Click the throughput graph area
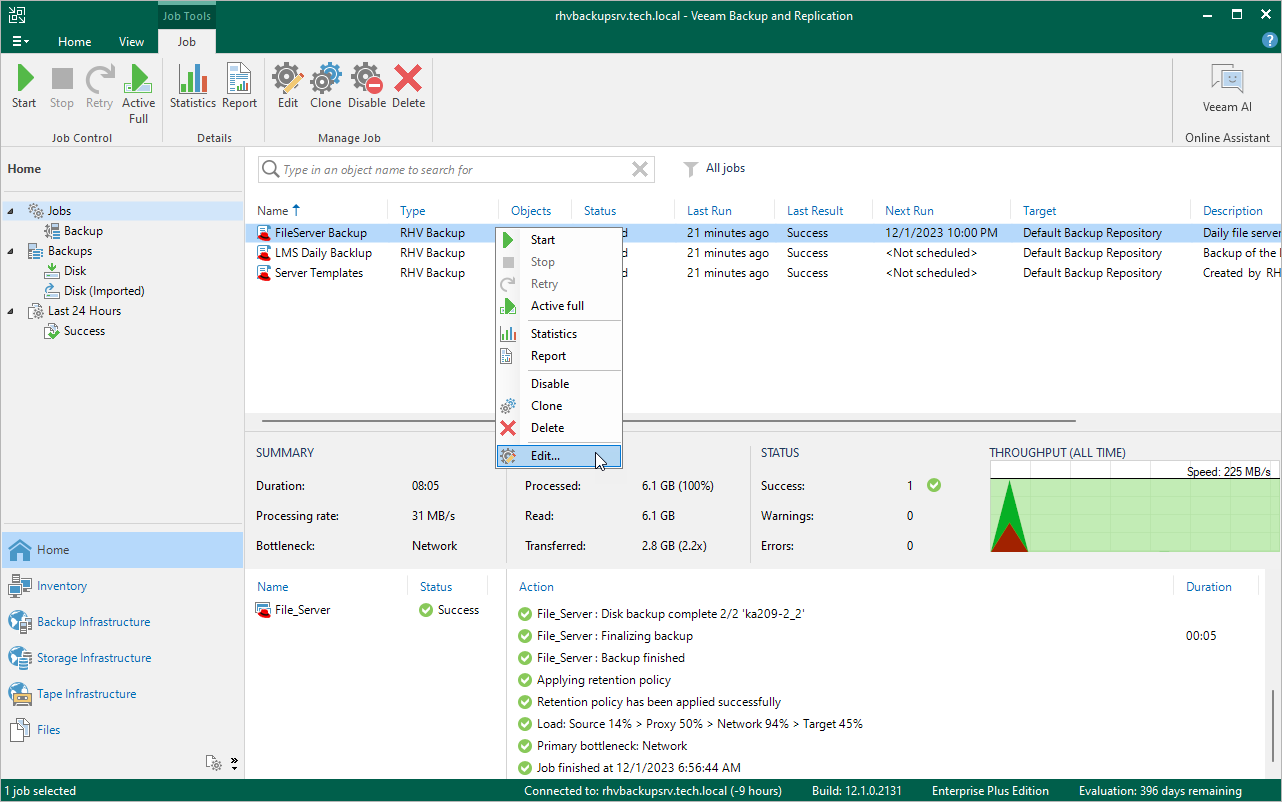1282x802 pixels. [1135, 507]
